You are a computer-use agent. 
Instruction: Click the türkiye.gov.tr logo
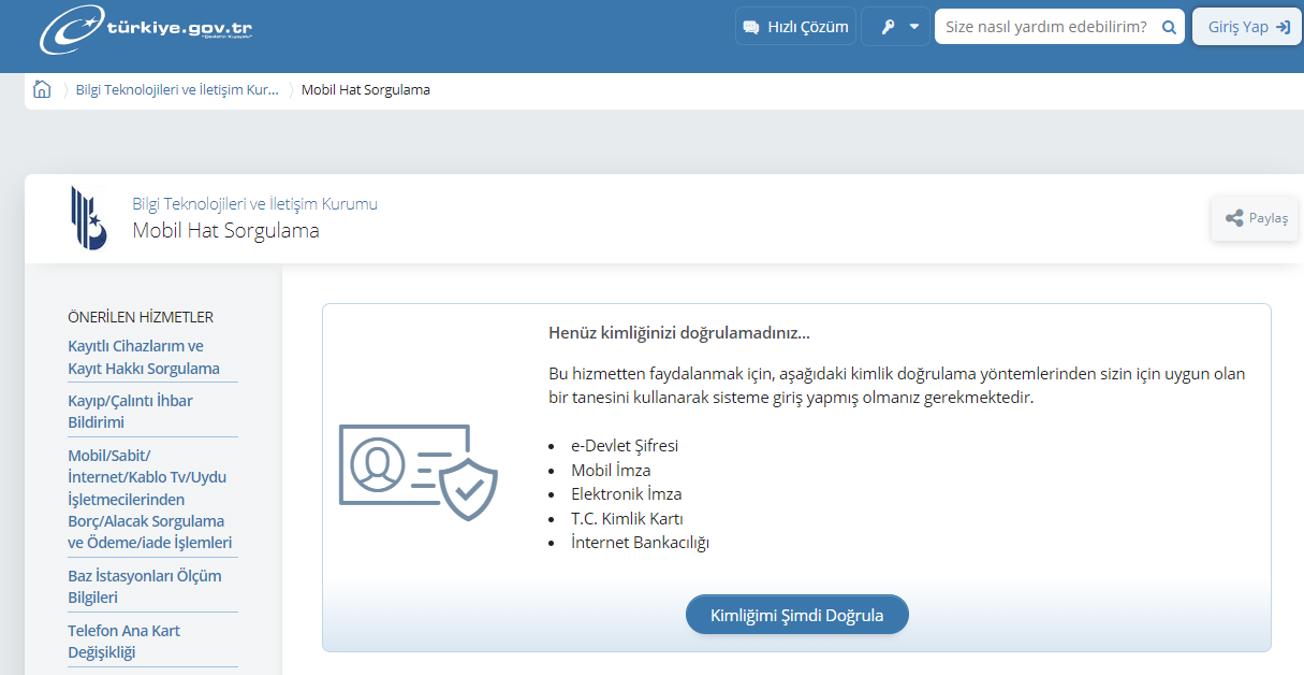146,29
